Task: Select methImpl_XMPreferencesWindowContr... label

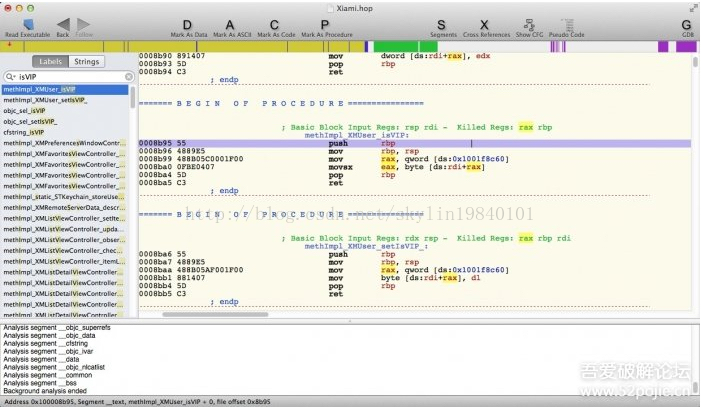Action: [x=65, y=143]
